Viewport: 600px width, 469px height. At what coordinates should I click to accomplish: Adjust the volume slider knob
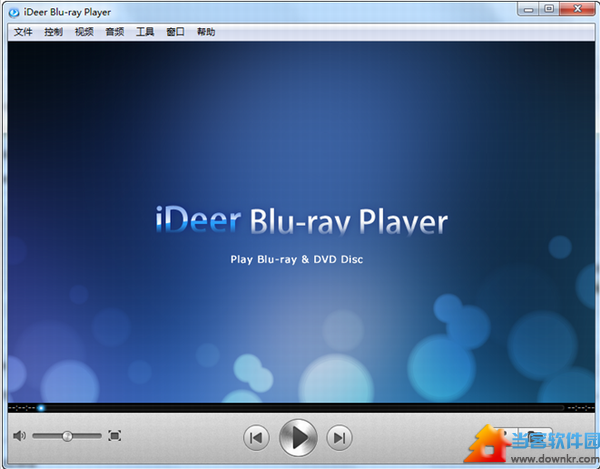(67, 436)
